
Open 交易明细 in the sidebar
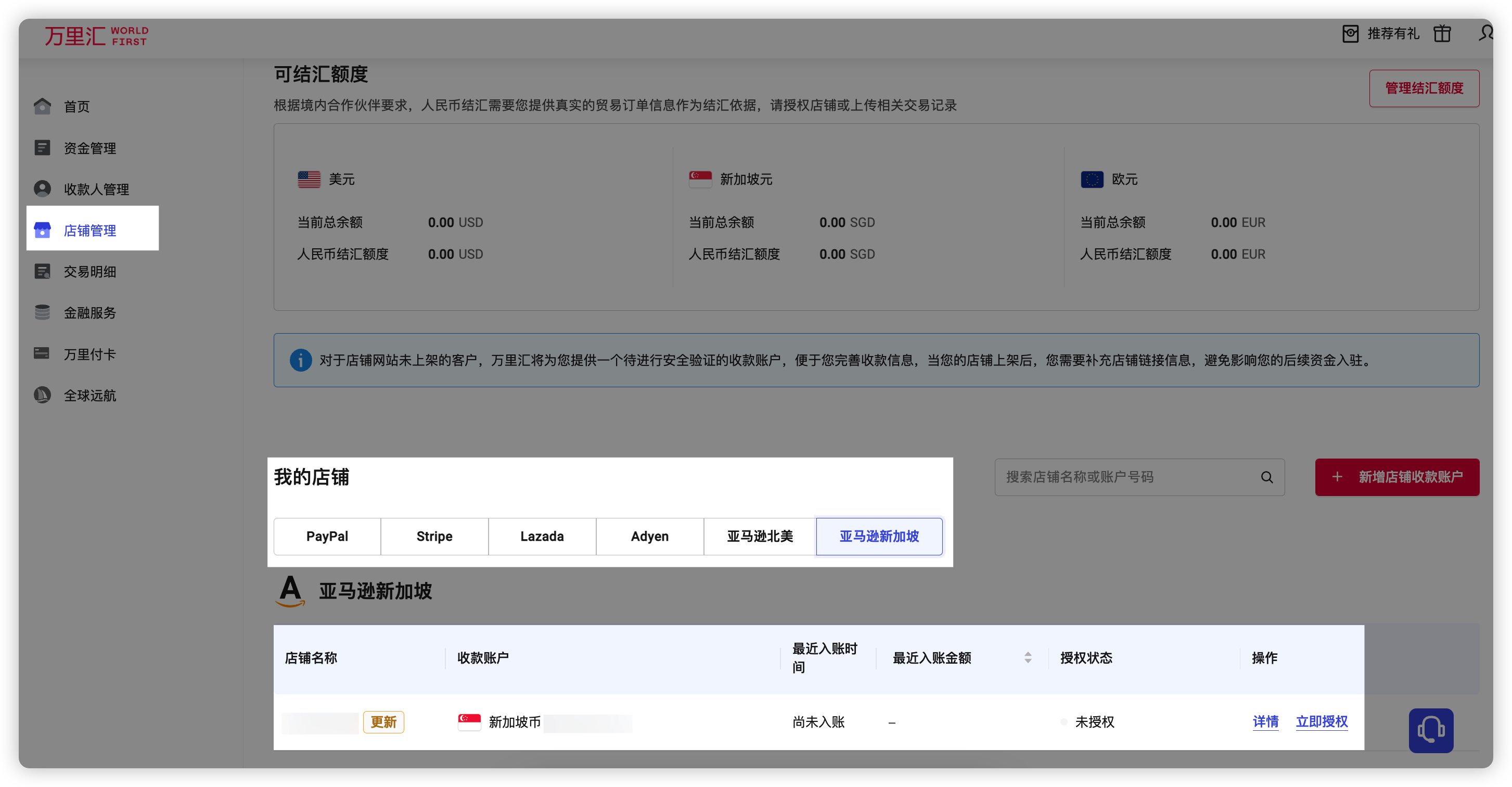pyautogui.click(x=89, y=271)
